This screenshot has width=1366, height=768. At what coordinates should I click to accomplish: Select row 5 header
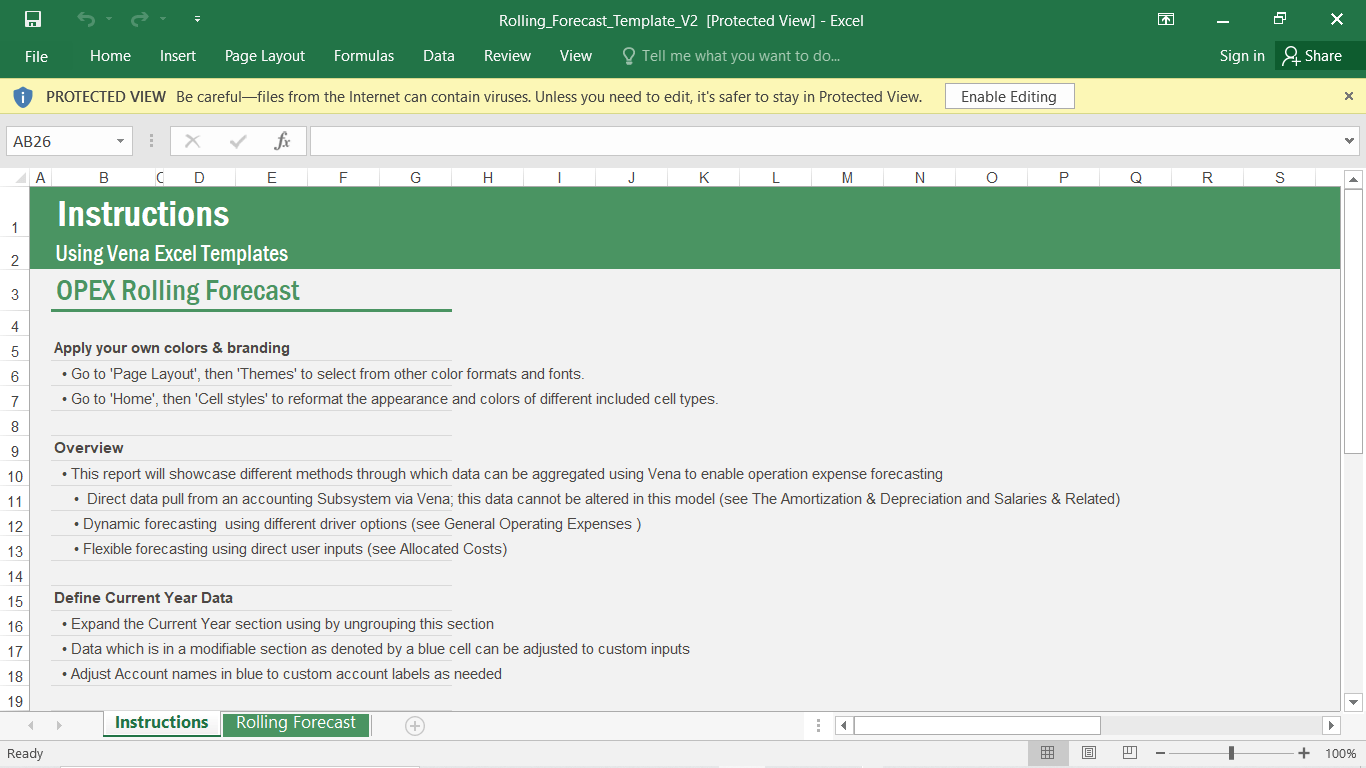[15, 351]
